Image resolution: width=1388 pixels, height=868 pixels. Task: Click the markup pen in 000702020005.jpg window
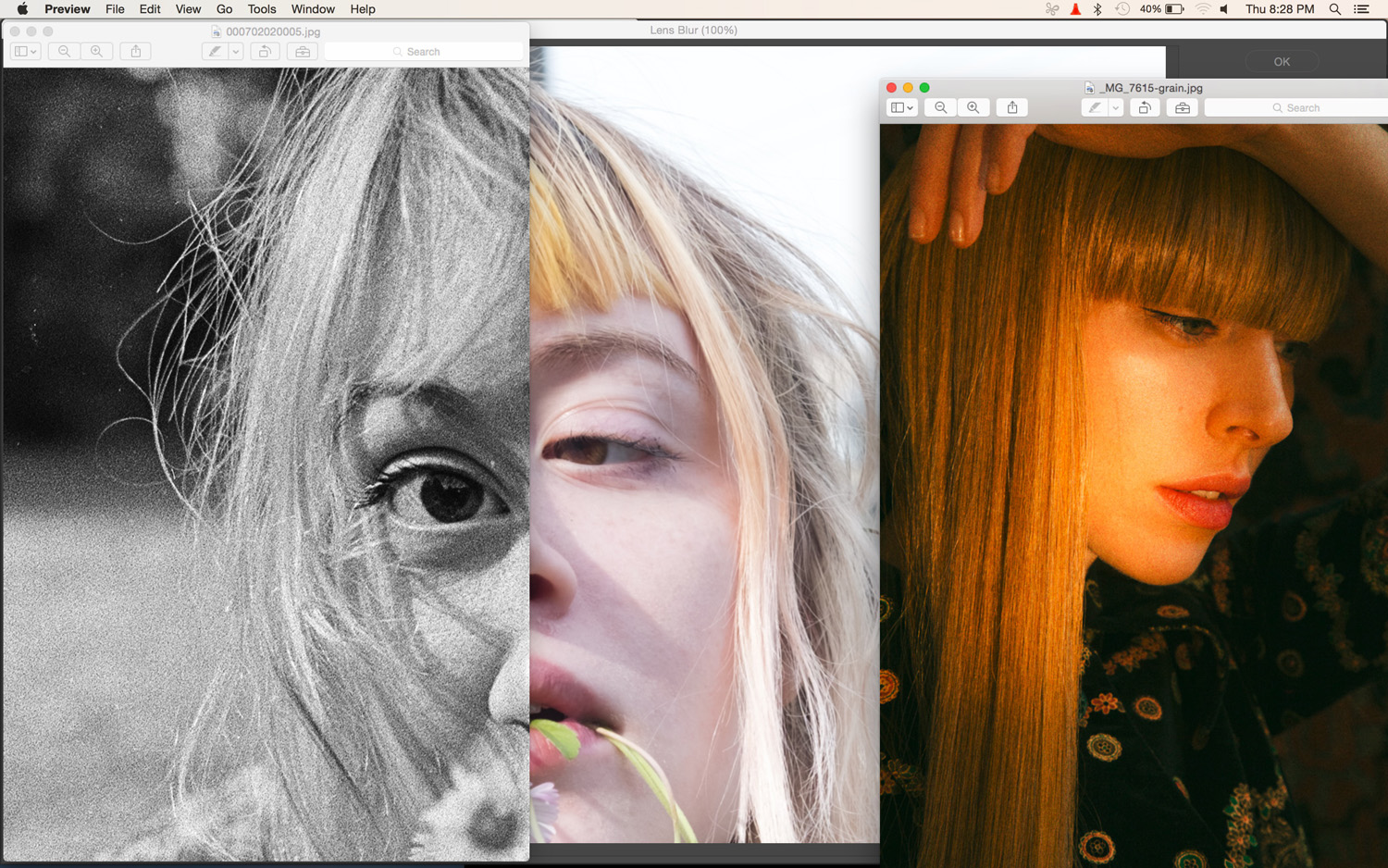tap(215, 52)
